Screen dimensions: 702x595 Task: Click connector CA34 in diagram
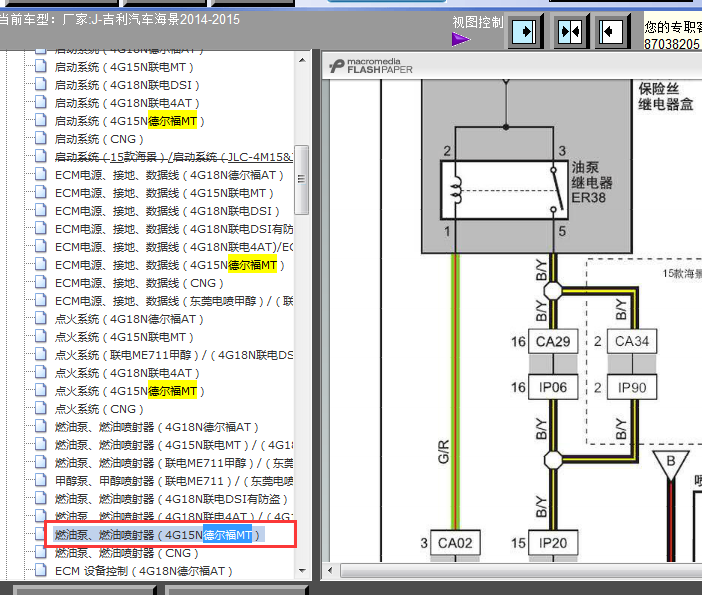[632, 342]
